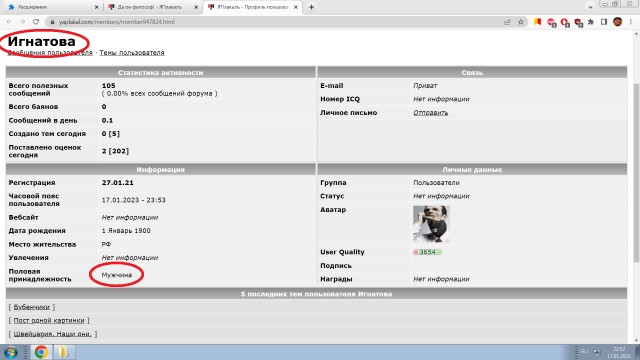The image size is (640, 360).
Task: Click the useful messages count '105'
Action: pos(109,86)
